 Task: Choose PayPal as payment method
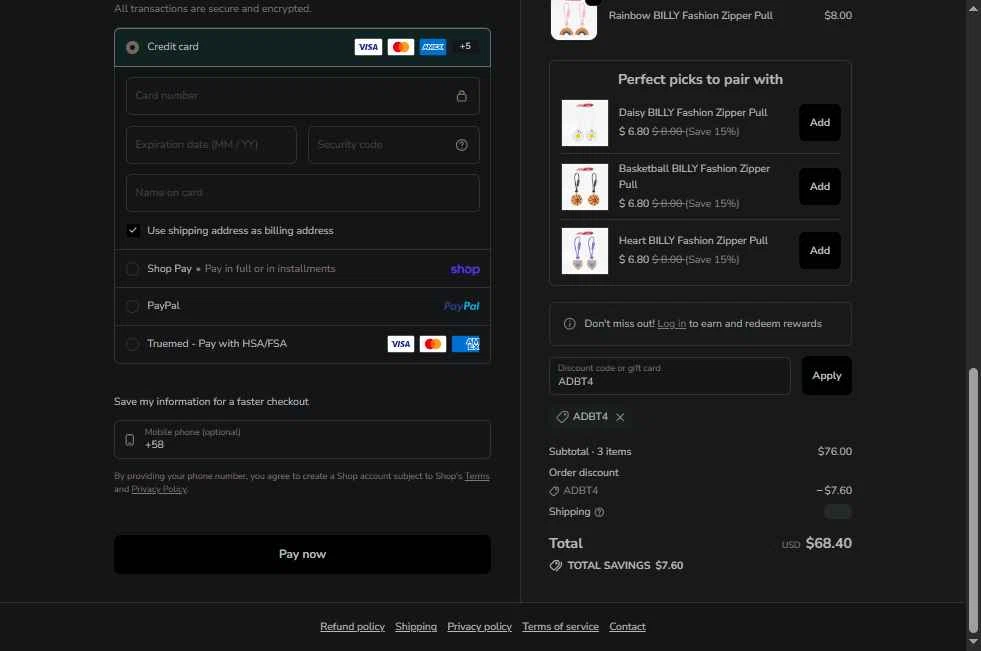point(132,306)
